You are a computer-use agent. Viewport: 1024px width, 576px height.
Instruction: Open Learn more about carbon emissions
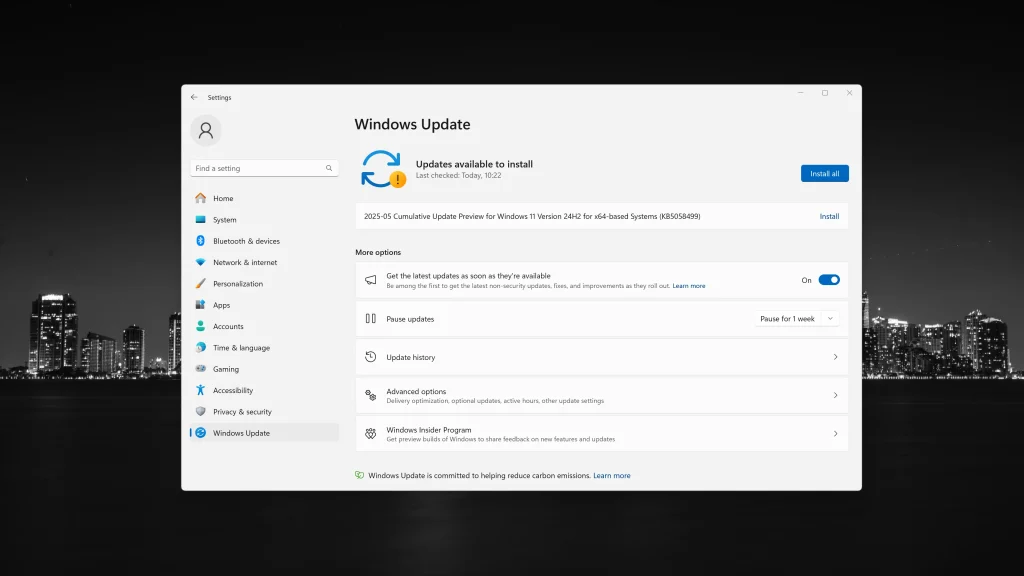[612, 475]
